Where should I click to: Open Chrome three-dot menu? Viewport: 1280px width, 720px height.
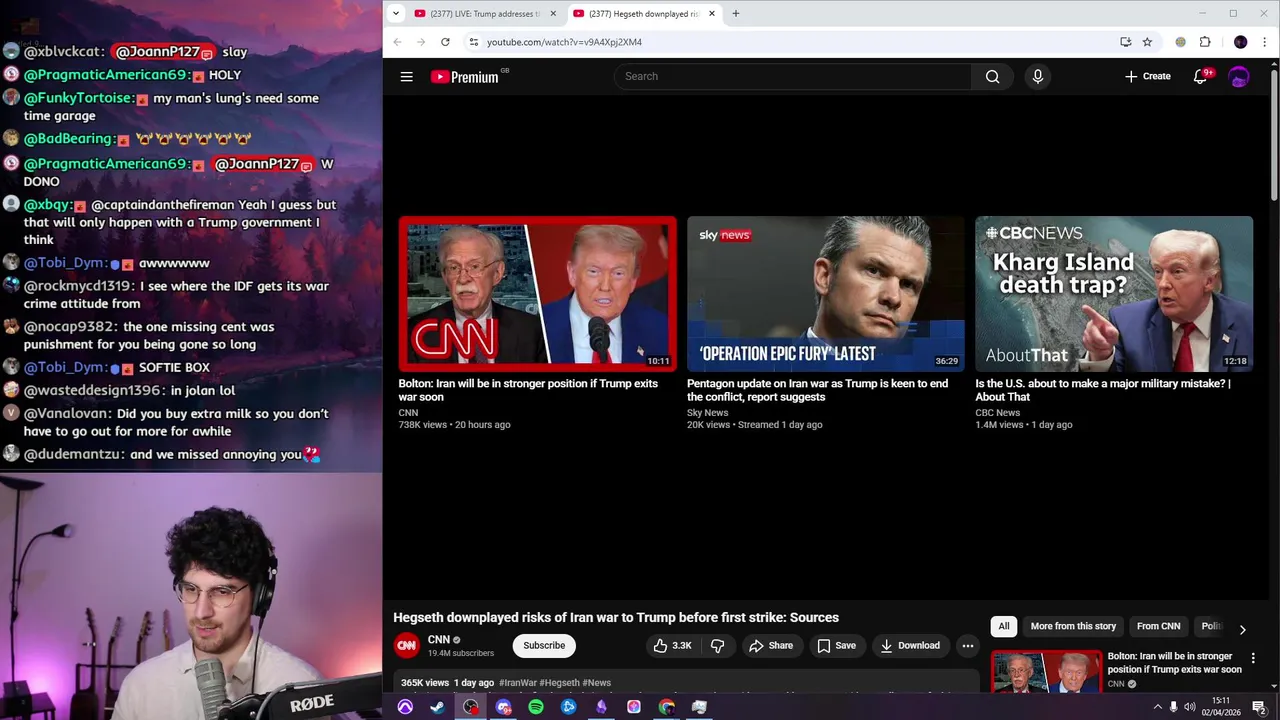pos(1265,42)
